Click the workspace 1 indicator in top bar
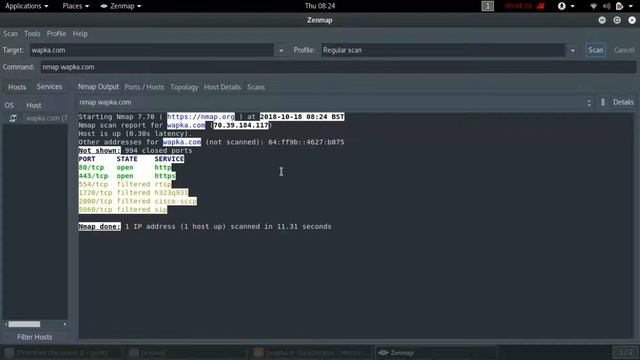 click(487, 6)
